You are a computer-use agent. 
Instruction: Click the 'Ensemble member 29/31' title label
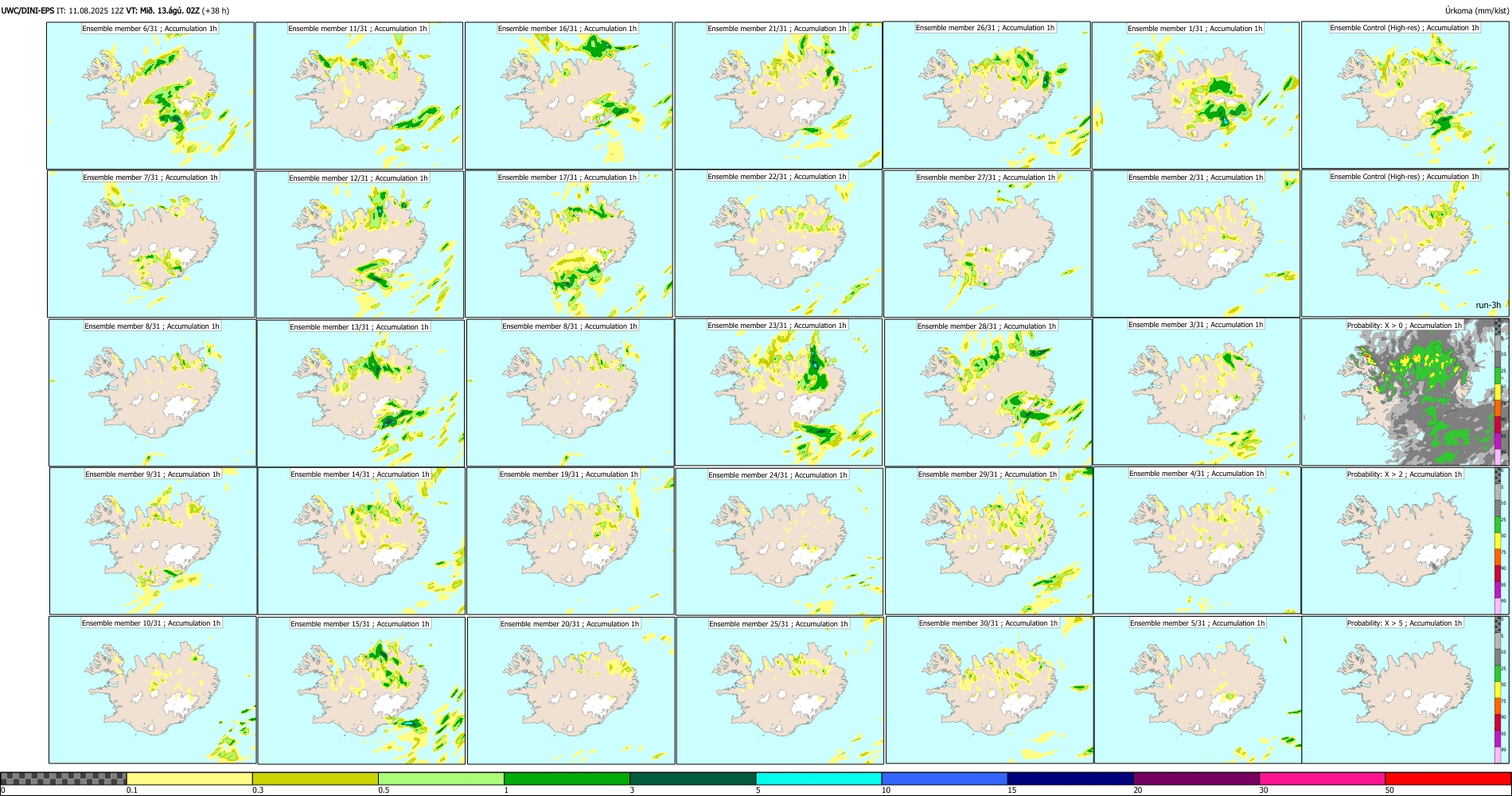[988, 474]
